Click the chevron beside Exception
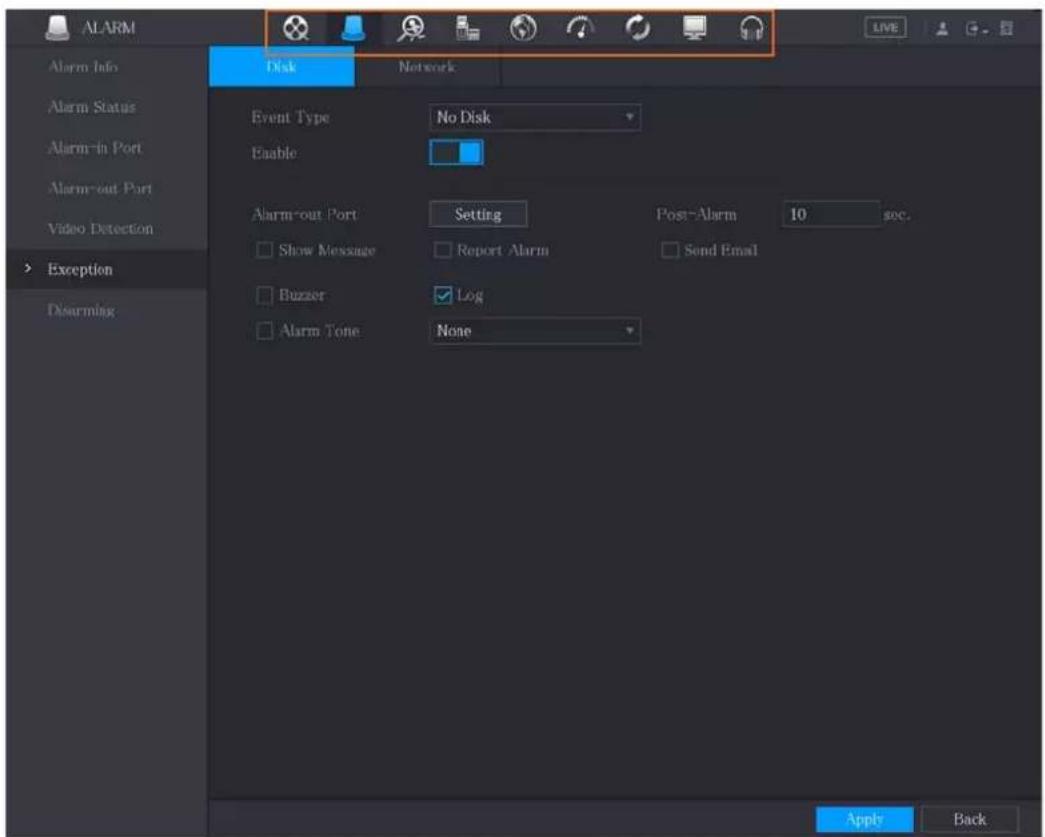The width and height of the screenshot is (1045, 837). [x=27, y=269]
